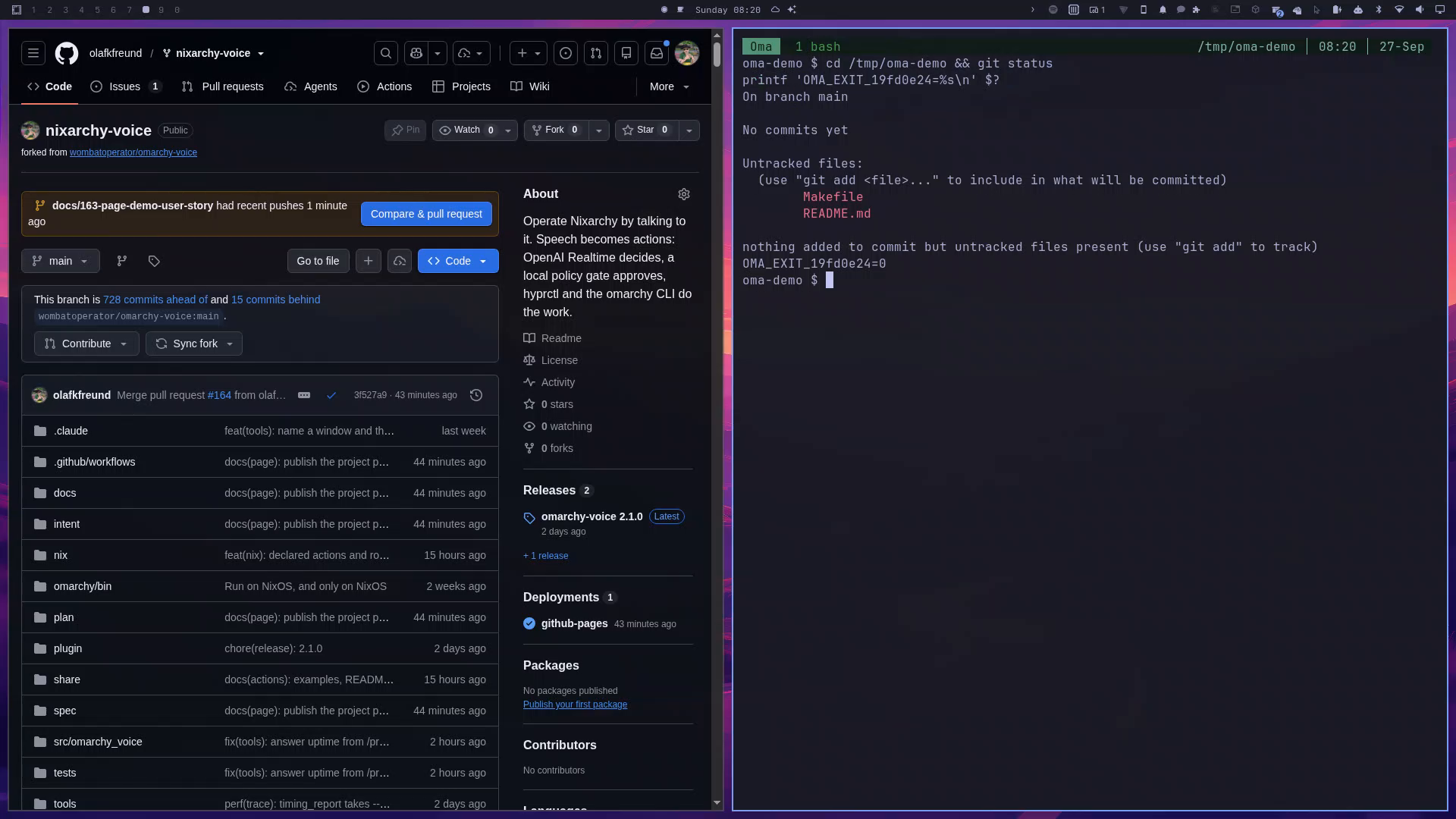Open the issues icon in header

pos(566,53)
